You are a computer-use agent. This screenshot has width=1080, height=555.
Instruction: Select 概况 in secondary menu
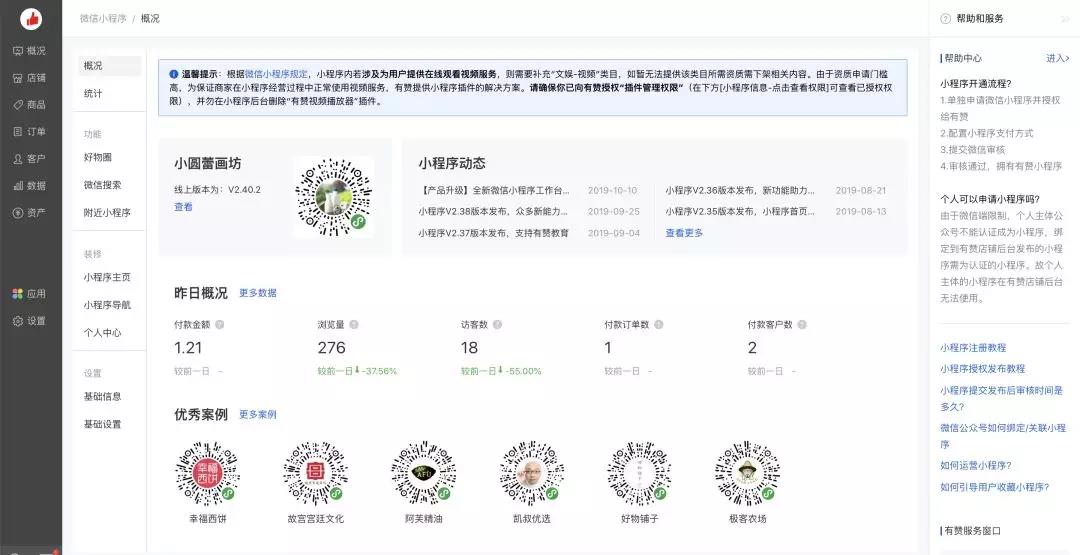click(x=110, y=65)
